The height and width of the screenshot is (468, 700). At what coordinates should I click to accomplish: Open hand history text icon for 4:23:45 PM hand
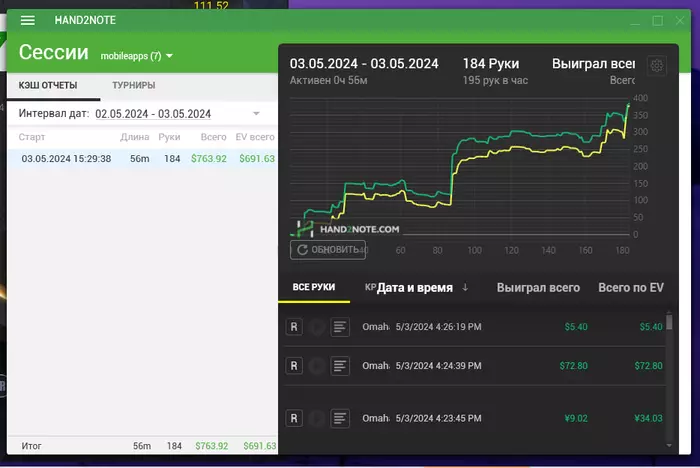click(340, 418)
